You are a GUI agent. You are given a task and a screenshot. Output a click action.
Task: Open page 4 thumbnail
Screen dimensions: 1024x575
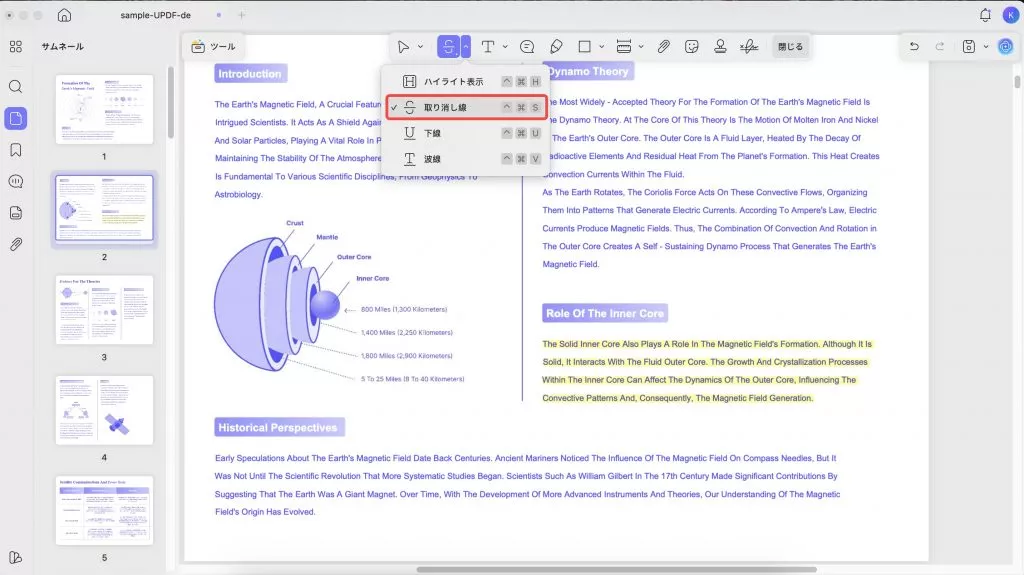pos(104,410)
